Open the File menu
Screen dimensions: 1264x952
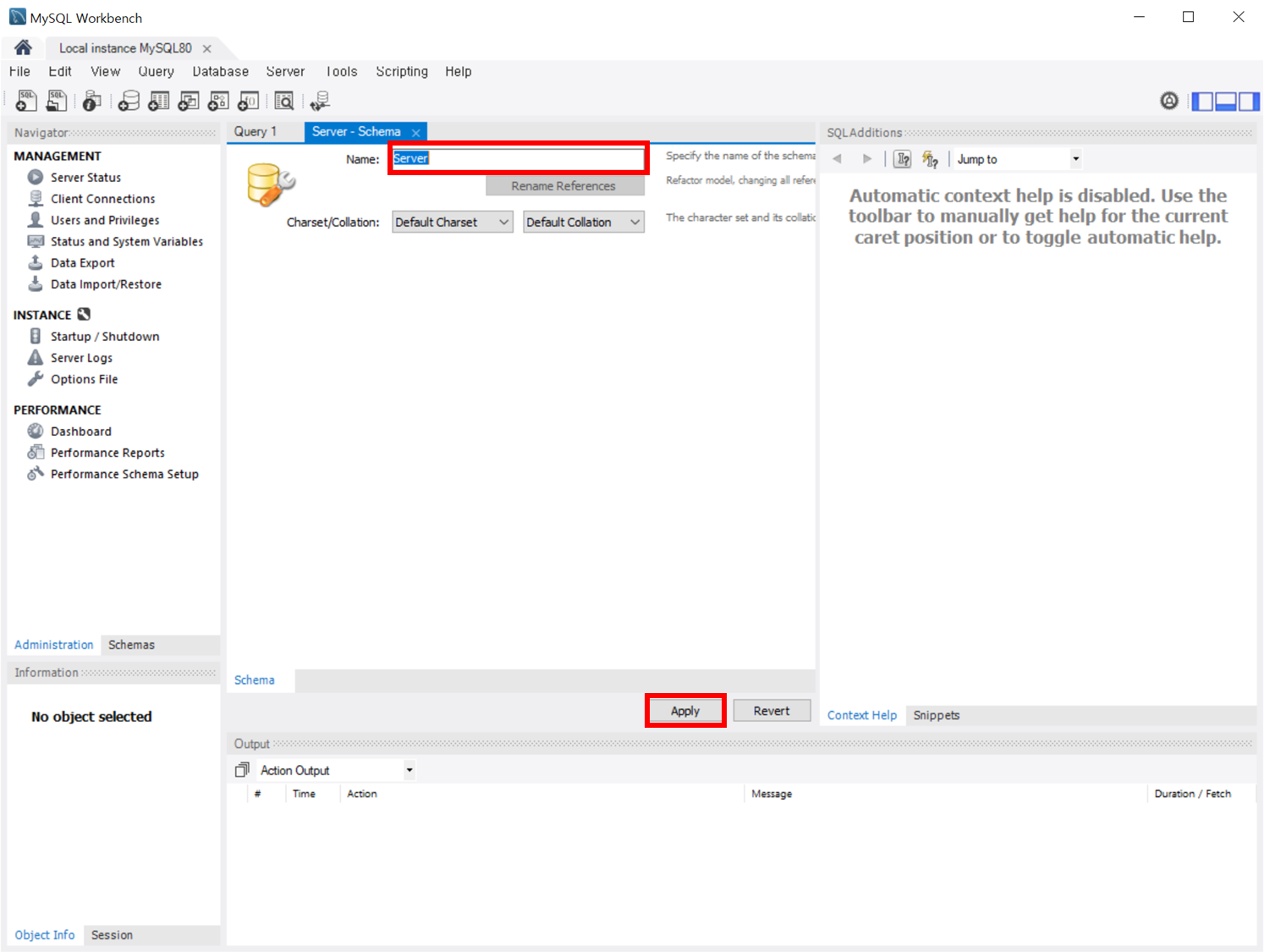pyautogui.click(x=19, y=71)
